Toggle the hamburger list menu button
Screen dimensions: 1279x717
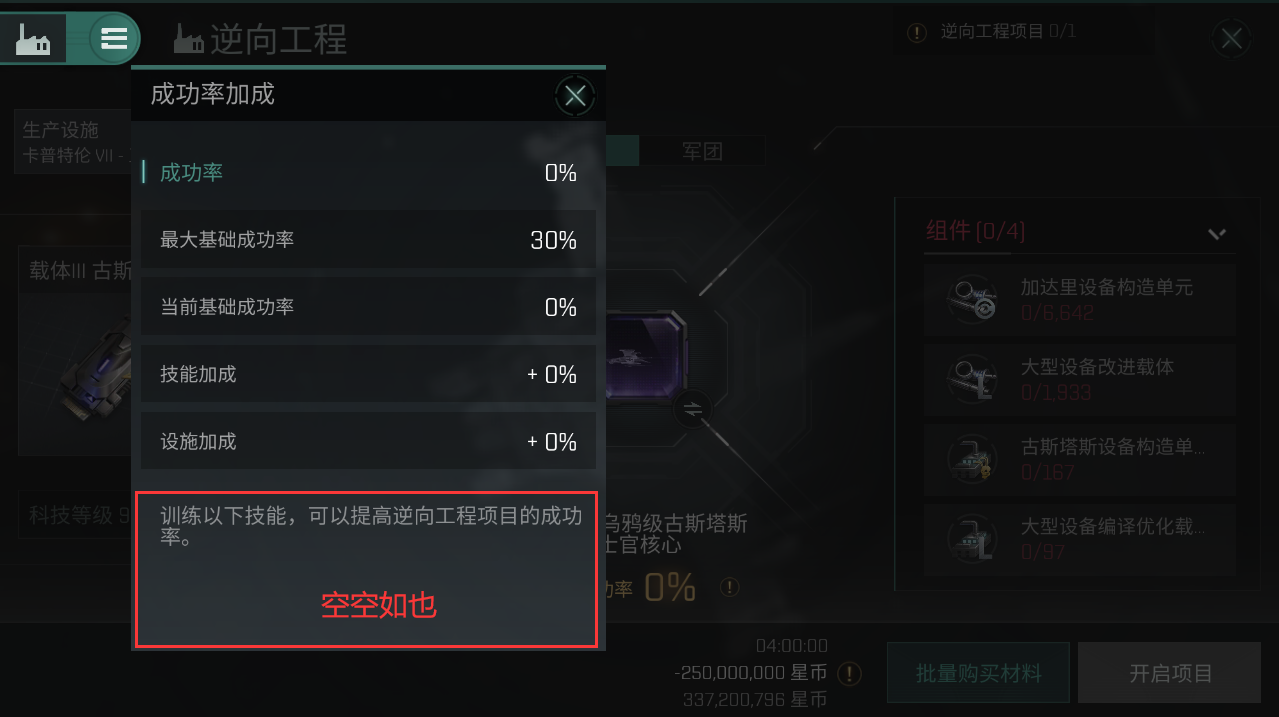click(114, 39)
